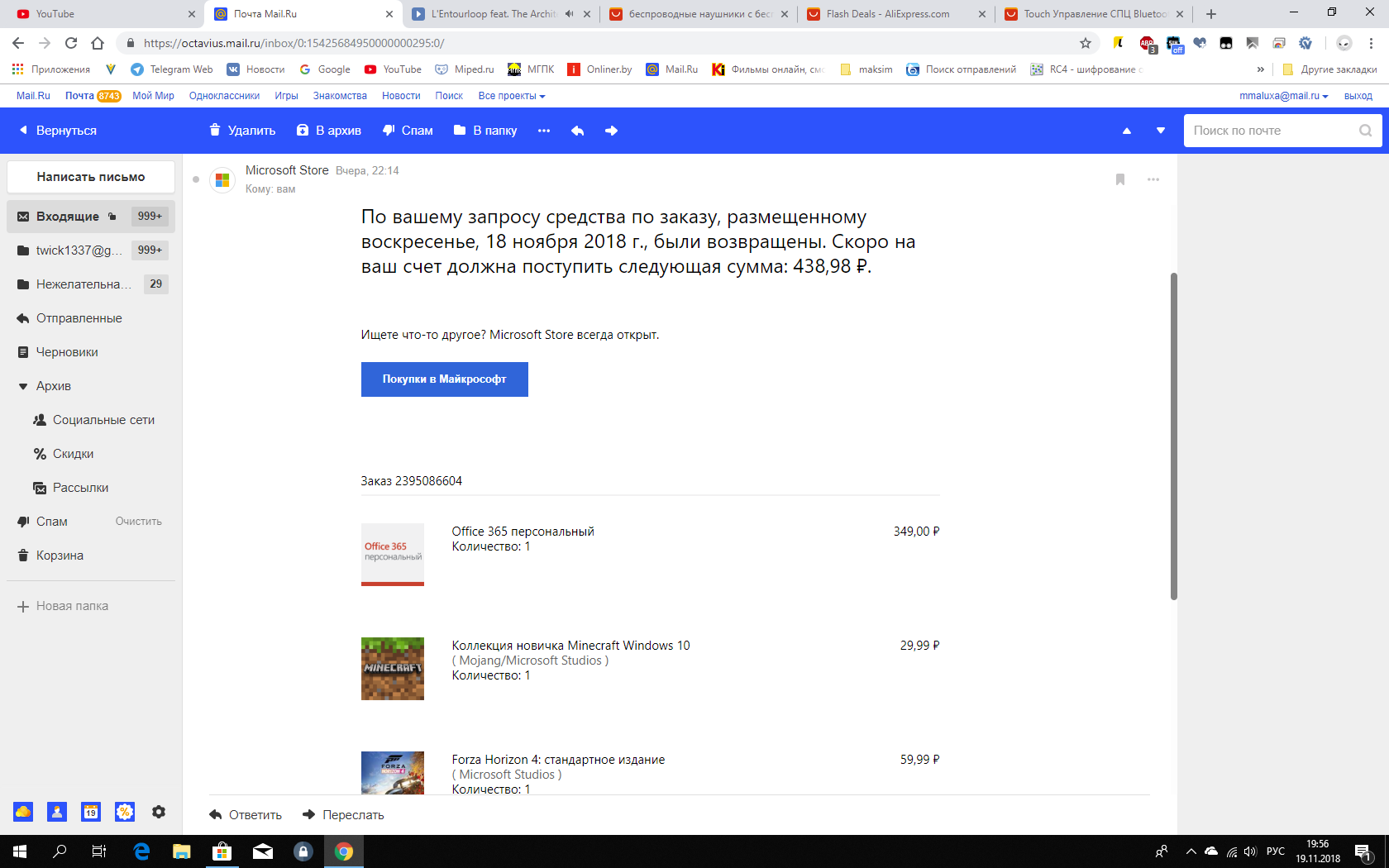Open the mmaluxa@mail.ru account dropdown
Image resolution: width=1389 pixels, height=868 pixels.
point(1284,96)
